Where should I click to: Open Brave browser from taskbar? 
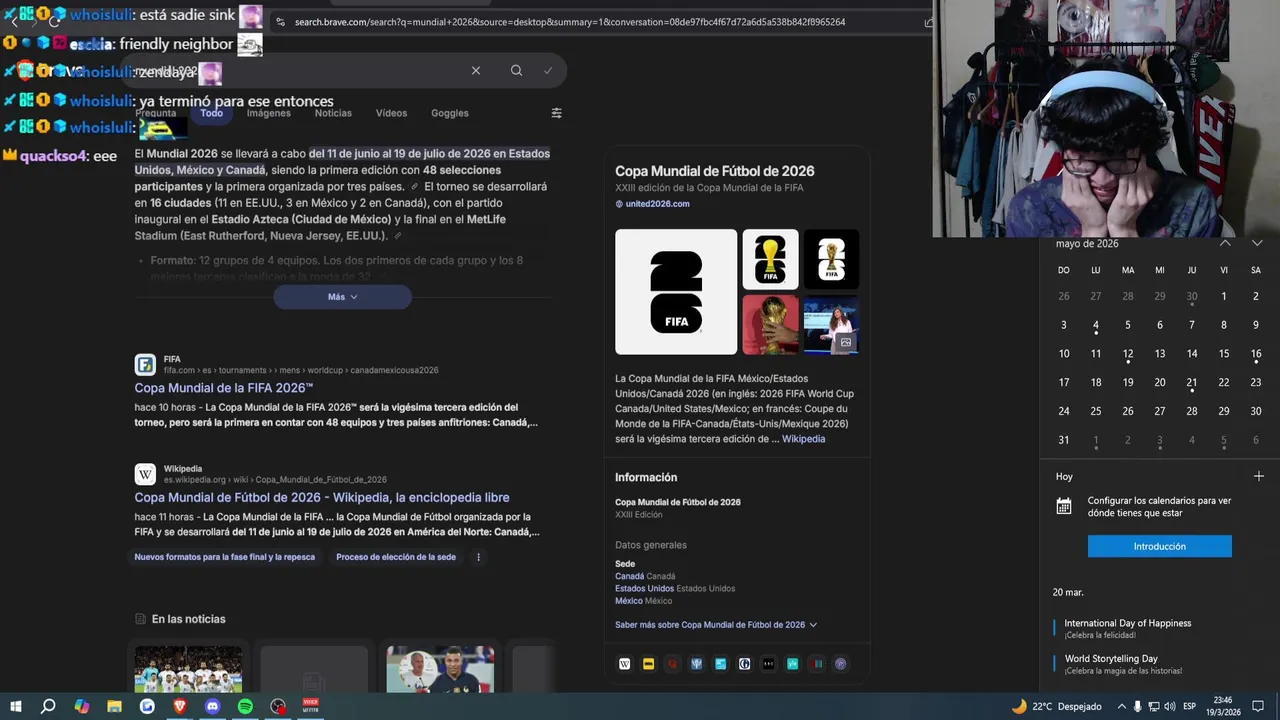(180, 706)
